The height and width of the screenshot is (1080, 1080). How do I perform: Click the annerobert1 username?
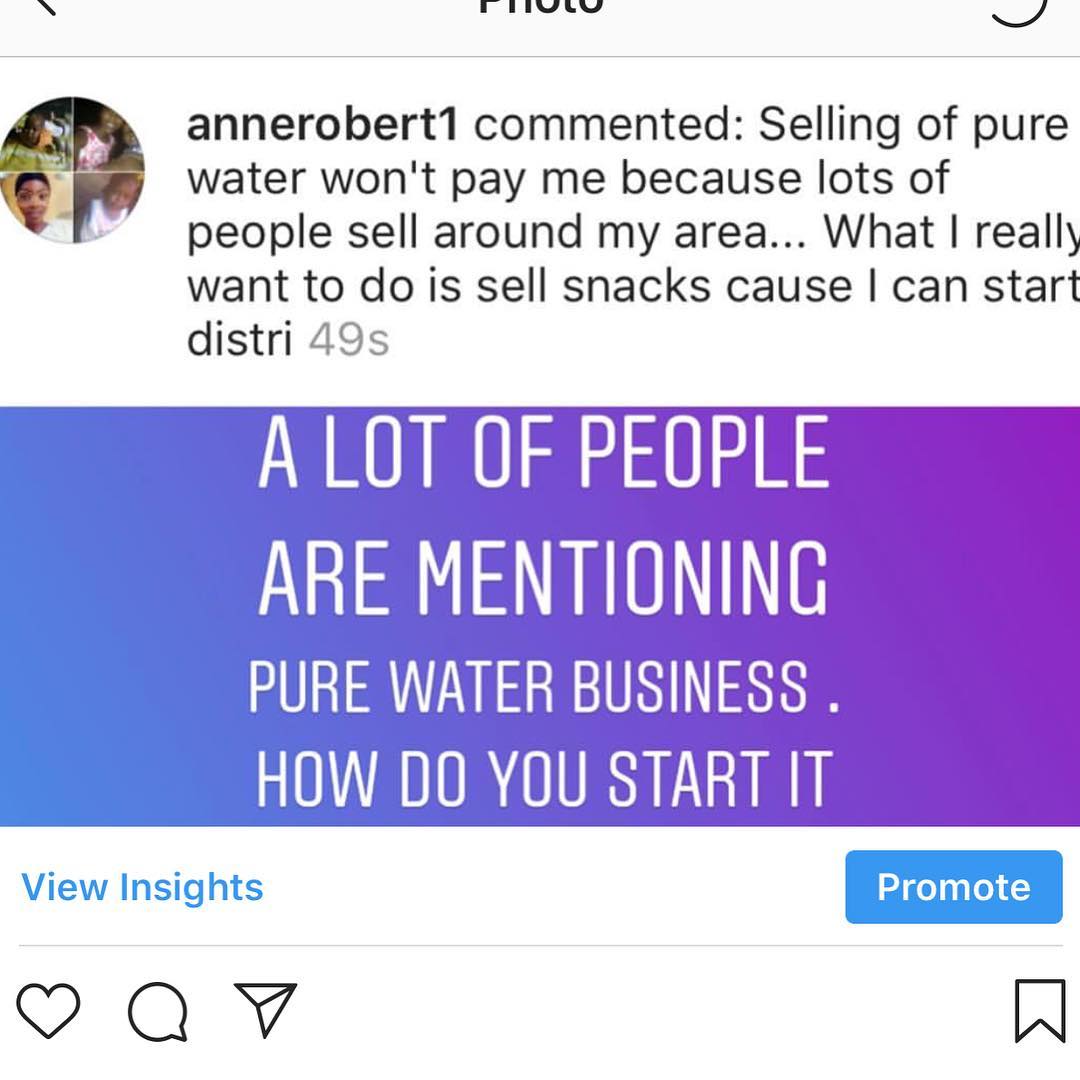pyautogui.click(x=323, y=125)
